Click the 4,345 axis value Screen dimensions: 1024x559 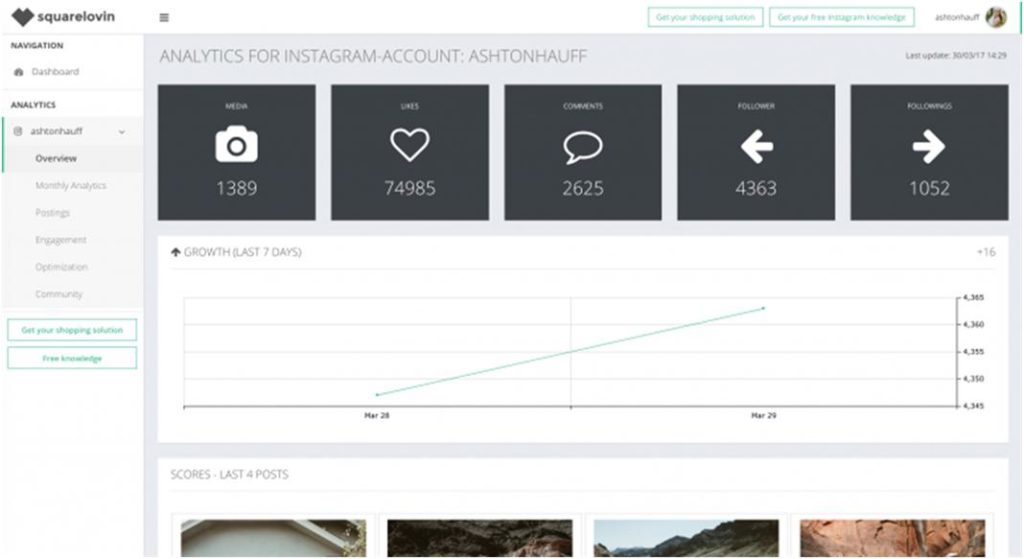(x=973, y=406)
